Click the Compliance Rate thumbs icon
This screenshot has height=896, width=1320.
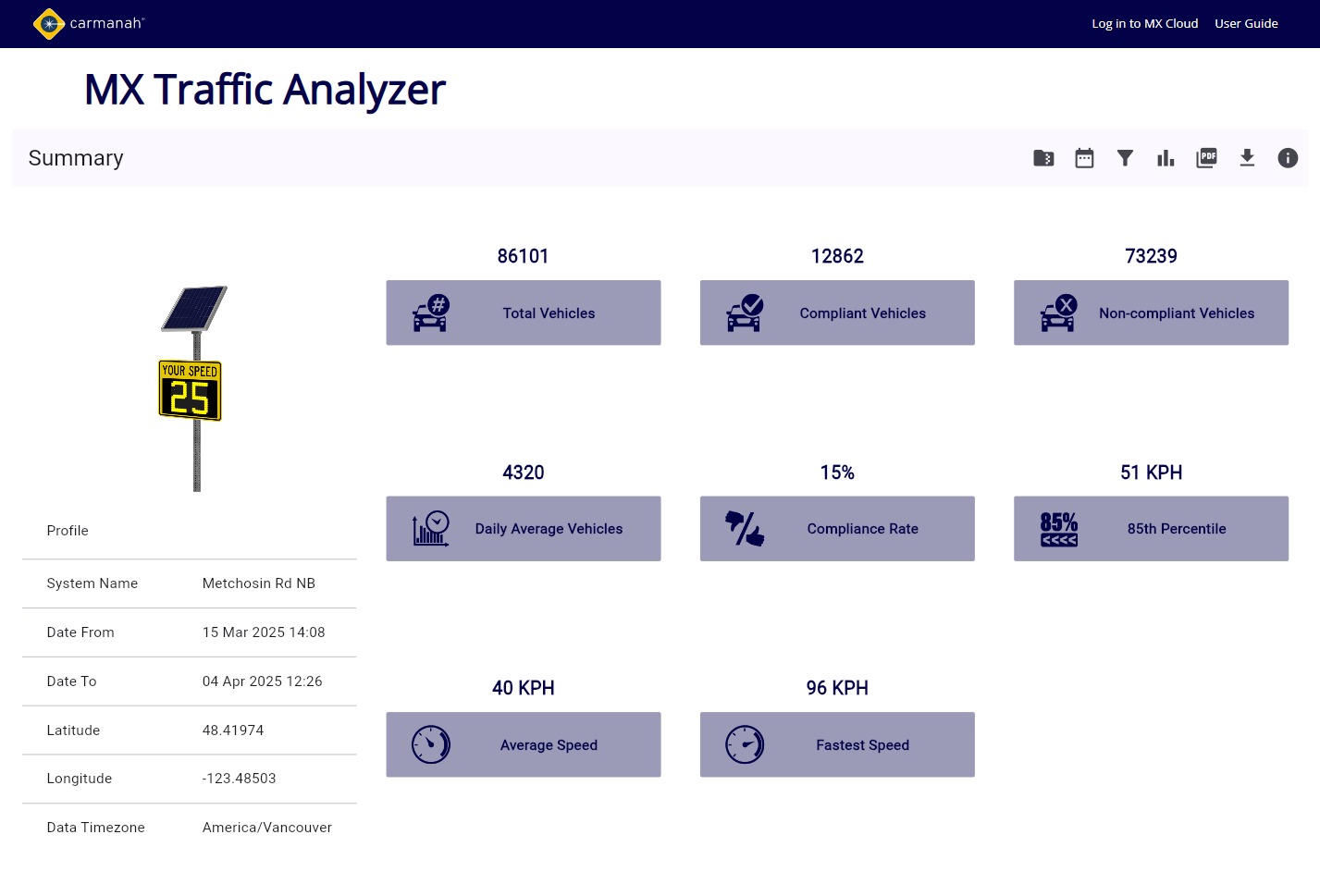pos(745,529)
